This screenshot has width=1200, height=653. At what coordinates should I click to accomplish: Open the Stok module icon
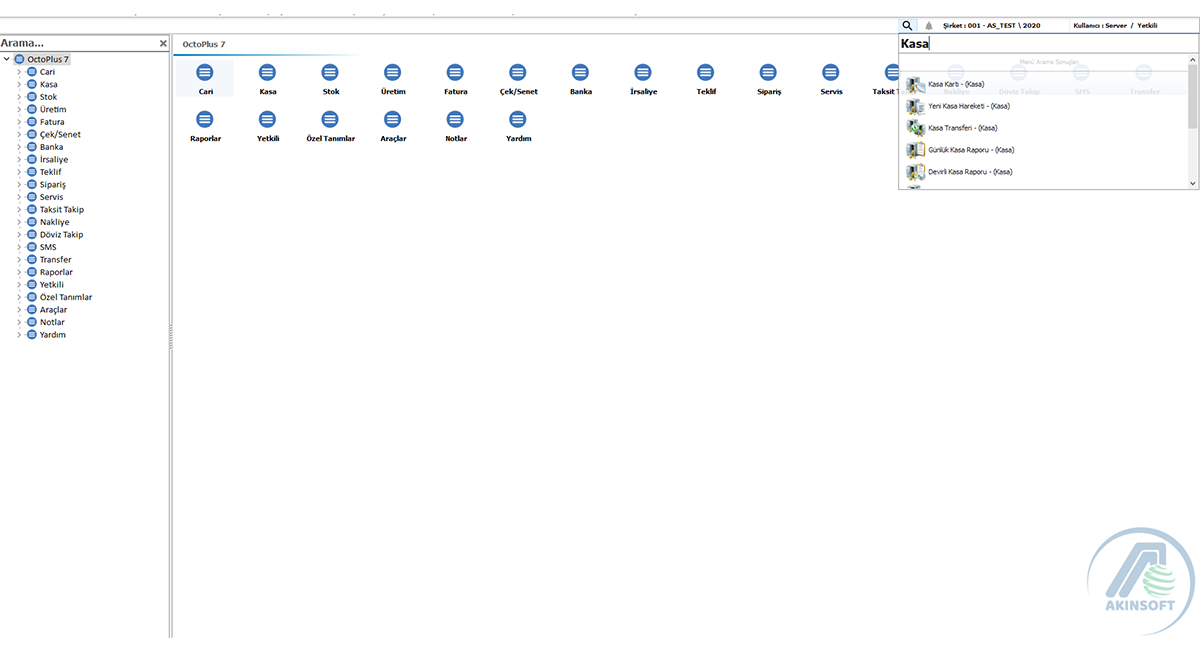[330, 73]
